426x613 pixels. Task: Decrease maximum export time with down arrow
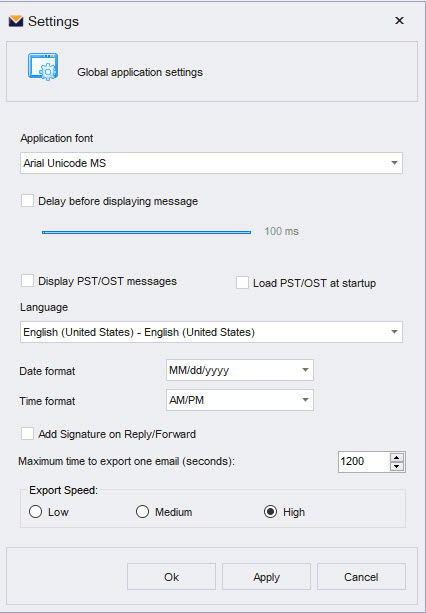point(397,466)
